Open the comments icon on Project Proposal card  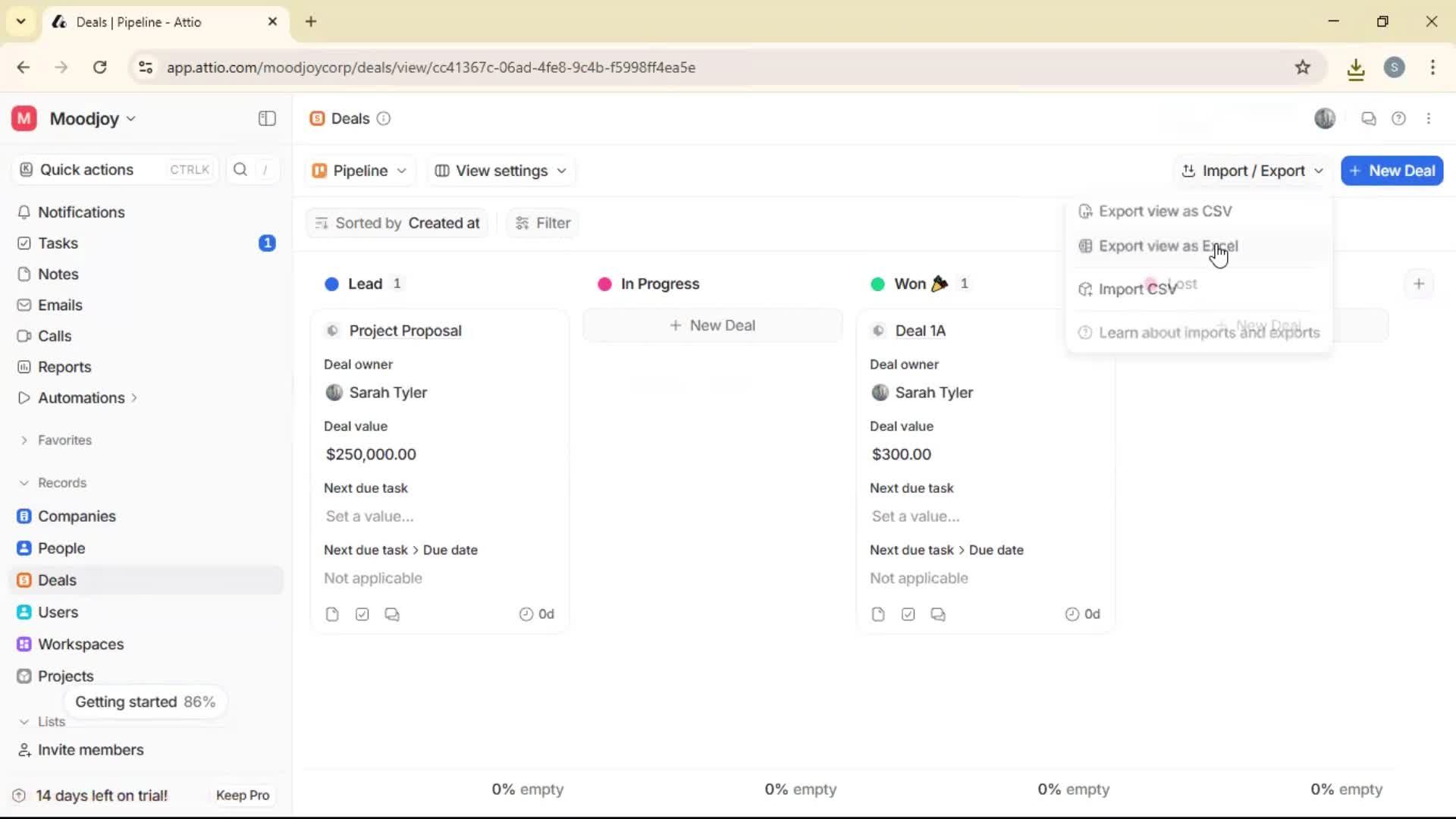[391, 613]
